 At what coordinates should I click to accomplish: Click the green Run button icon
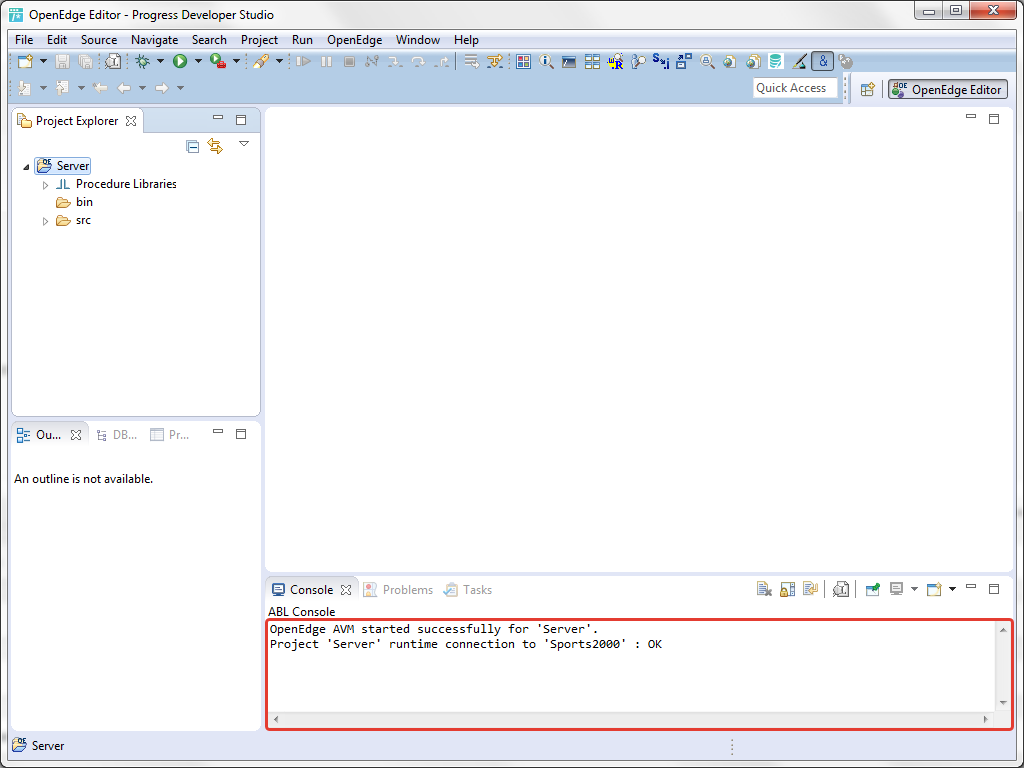point(180,61)
